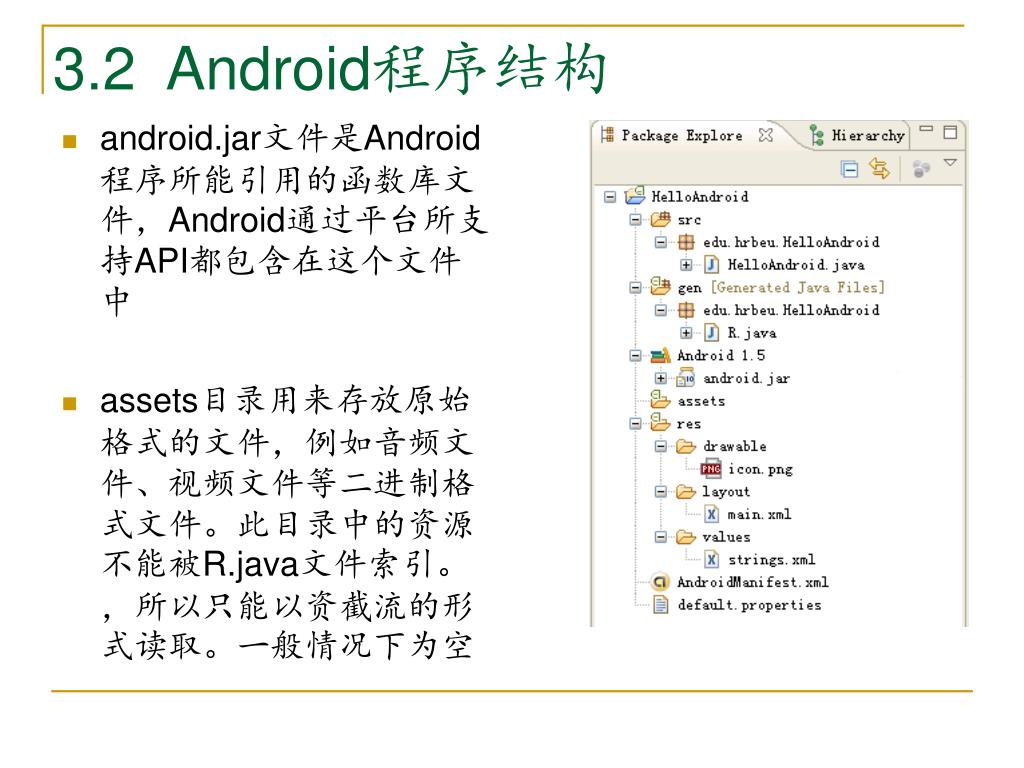Click the HelloAndroid.java file icon

point(711,264)
